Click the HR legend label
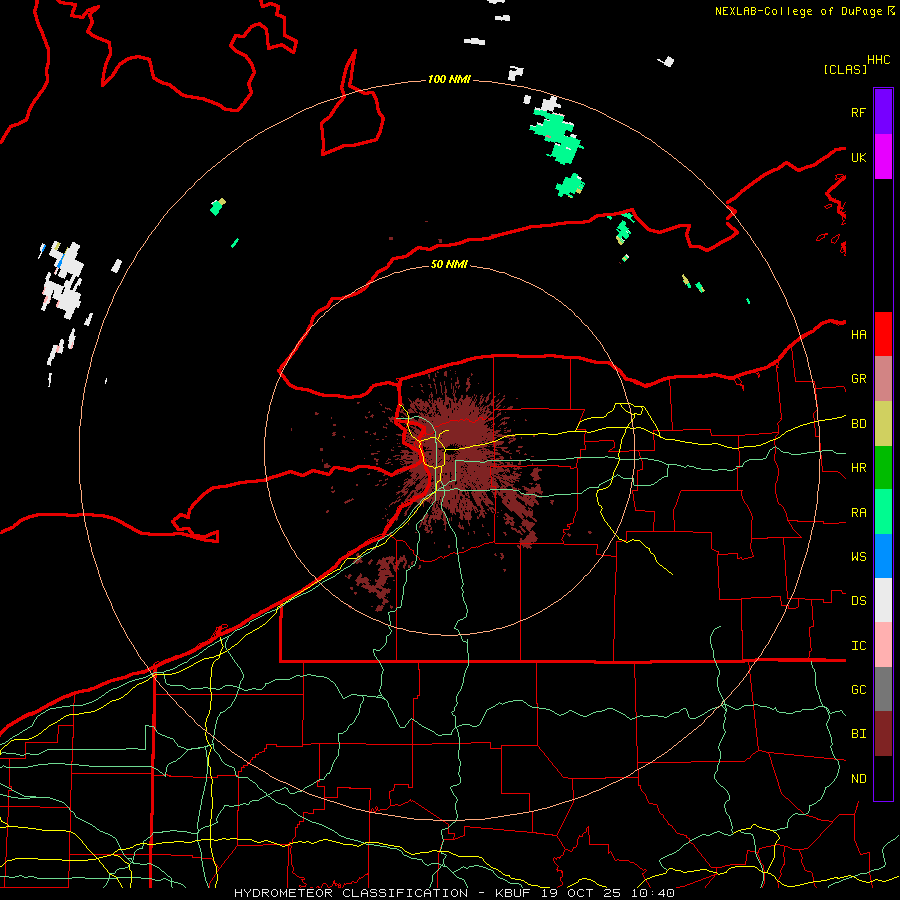900x900 pixels. point(858,468)
